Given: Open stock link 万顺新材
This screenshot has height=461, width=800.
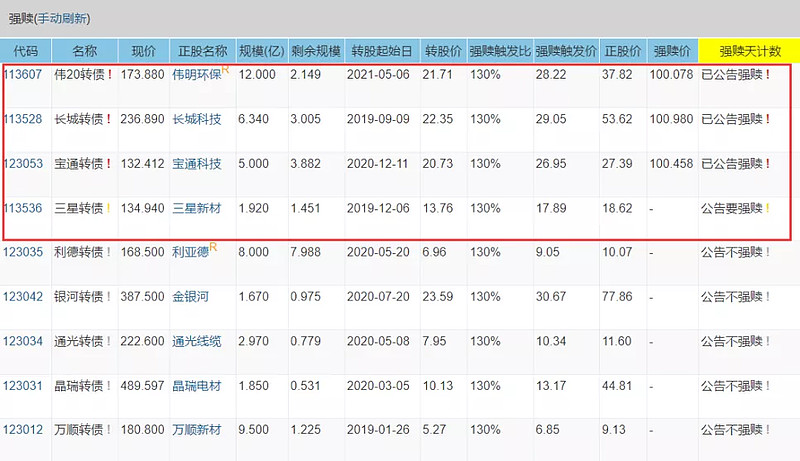Looking at the screenshot, I should [x=196, y=429].
